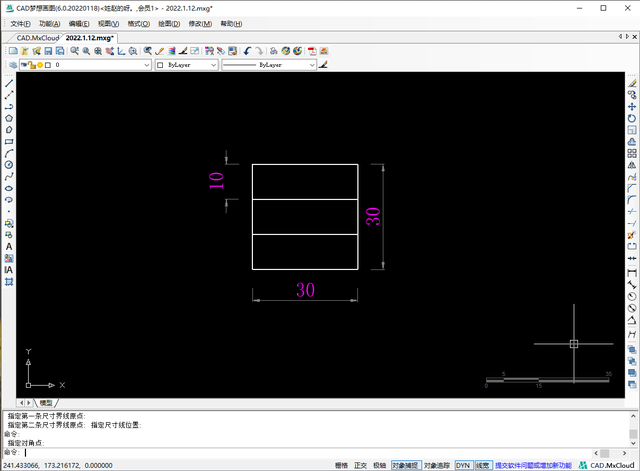
Task: Open the 功能(A) menu
Action: point(50,24)
